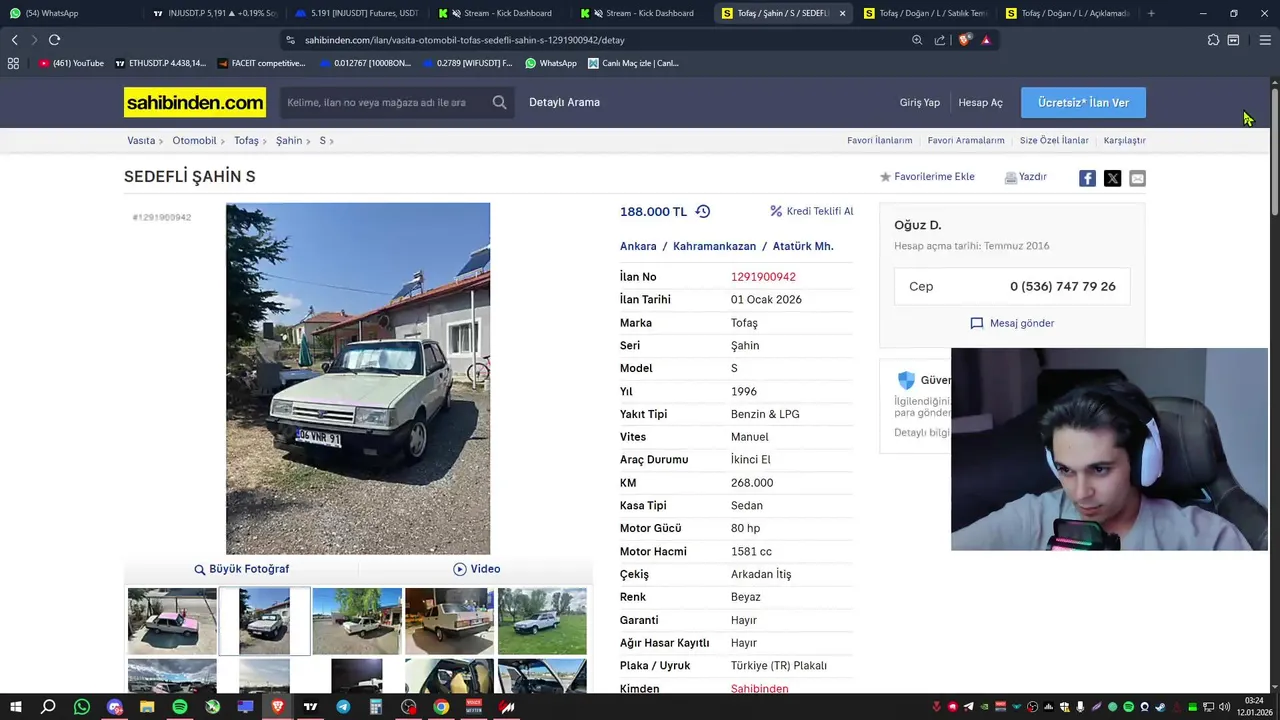Close the Tofaş Şahin tab
The height and width of the screenshot is (720, 1280).
[x=842, y=13]
